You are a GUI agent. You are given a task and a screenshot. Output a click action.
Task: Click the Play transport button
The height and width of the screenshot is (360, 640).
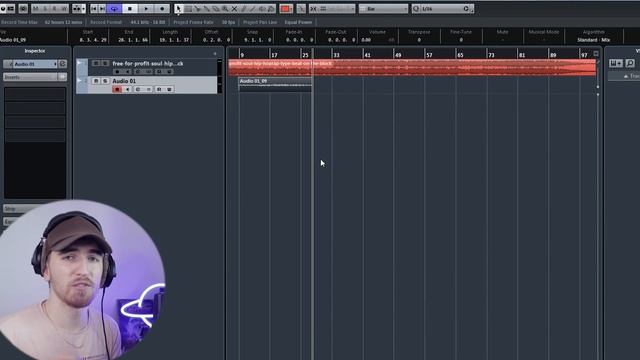pos(146,9)
